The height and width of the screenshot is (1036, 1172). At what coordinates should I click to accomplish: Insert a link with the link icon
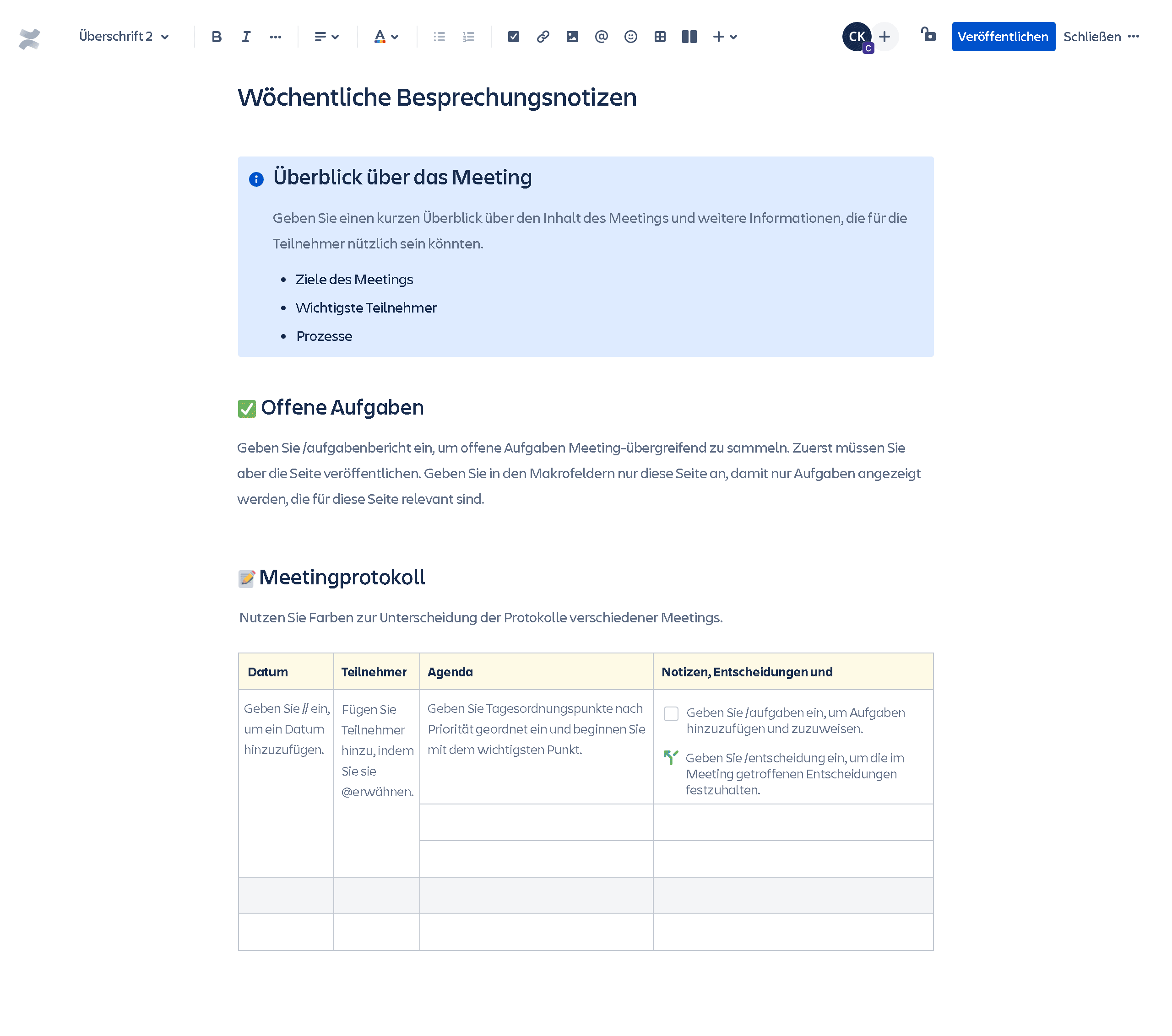[543, 37]
